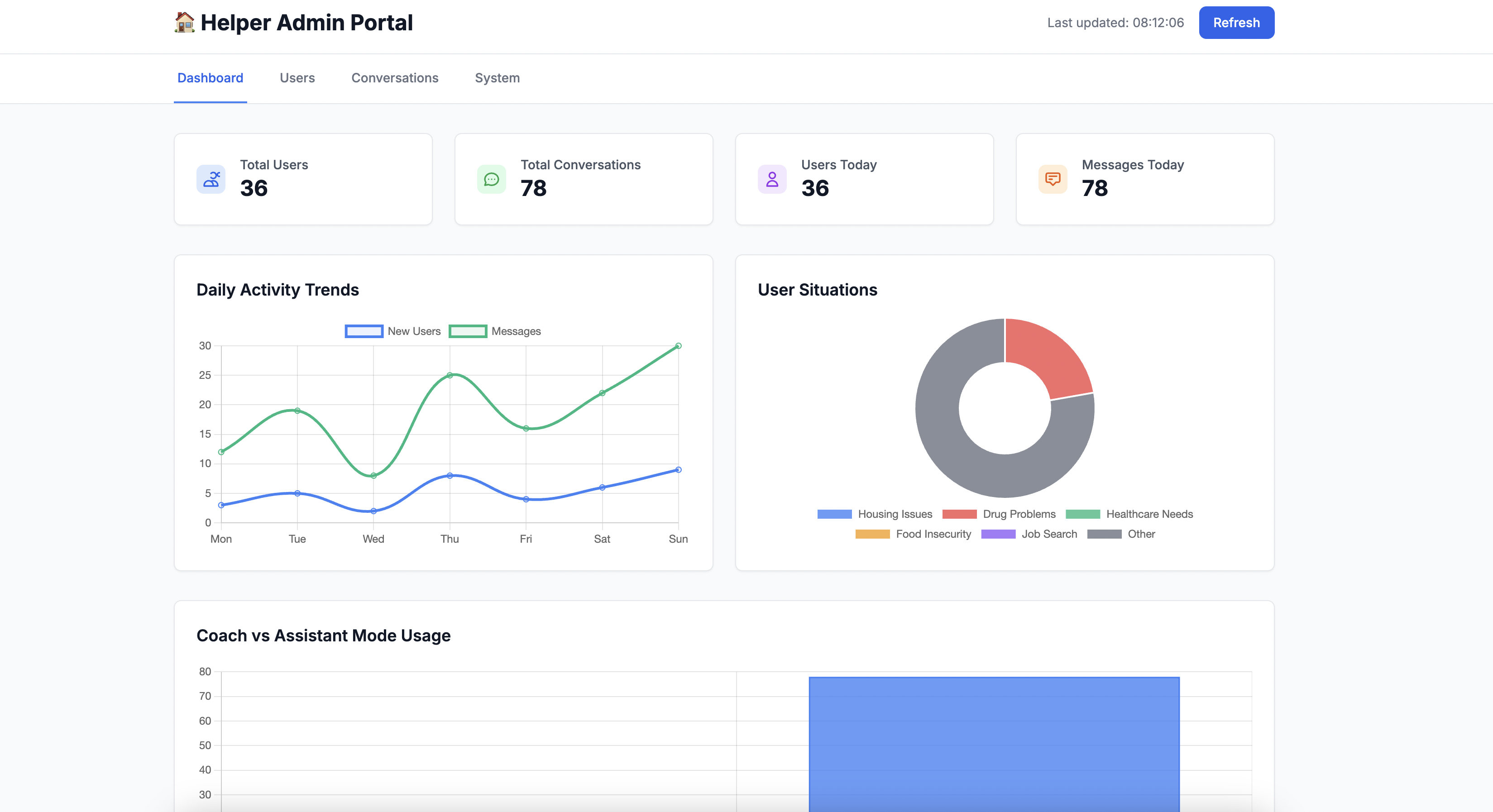Toggle Drug Problems legend entry
This screenshot has height=812, width=1493.
pos(999,514)
